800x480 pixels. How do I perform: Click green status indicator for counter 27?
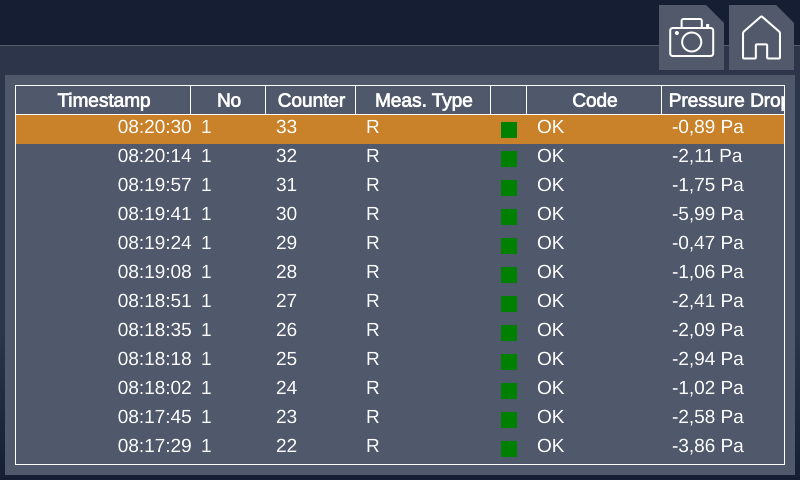pos(509,303)
